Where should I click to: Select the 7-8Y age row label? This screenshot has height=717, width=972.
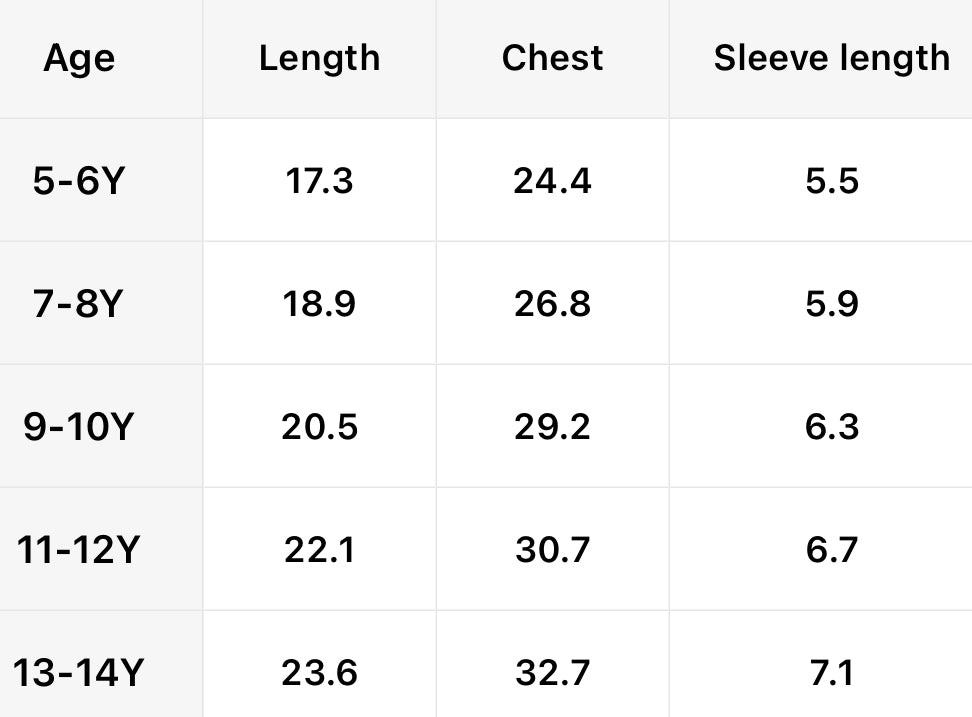tap(77, 304)
